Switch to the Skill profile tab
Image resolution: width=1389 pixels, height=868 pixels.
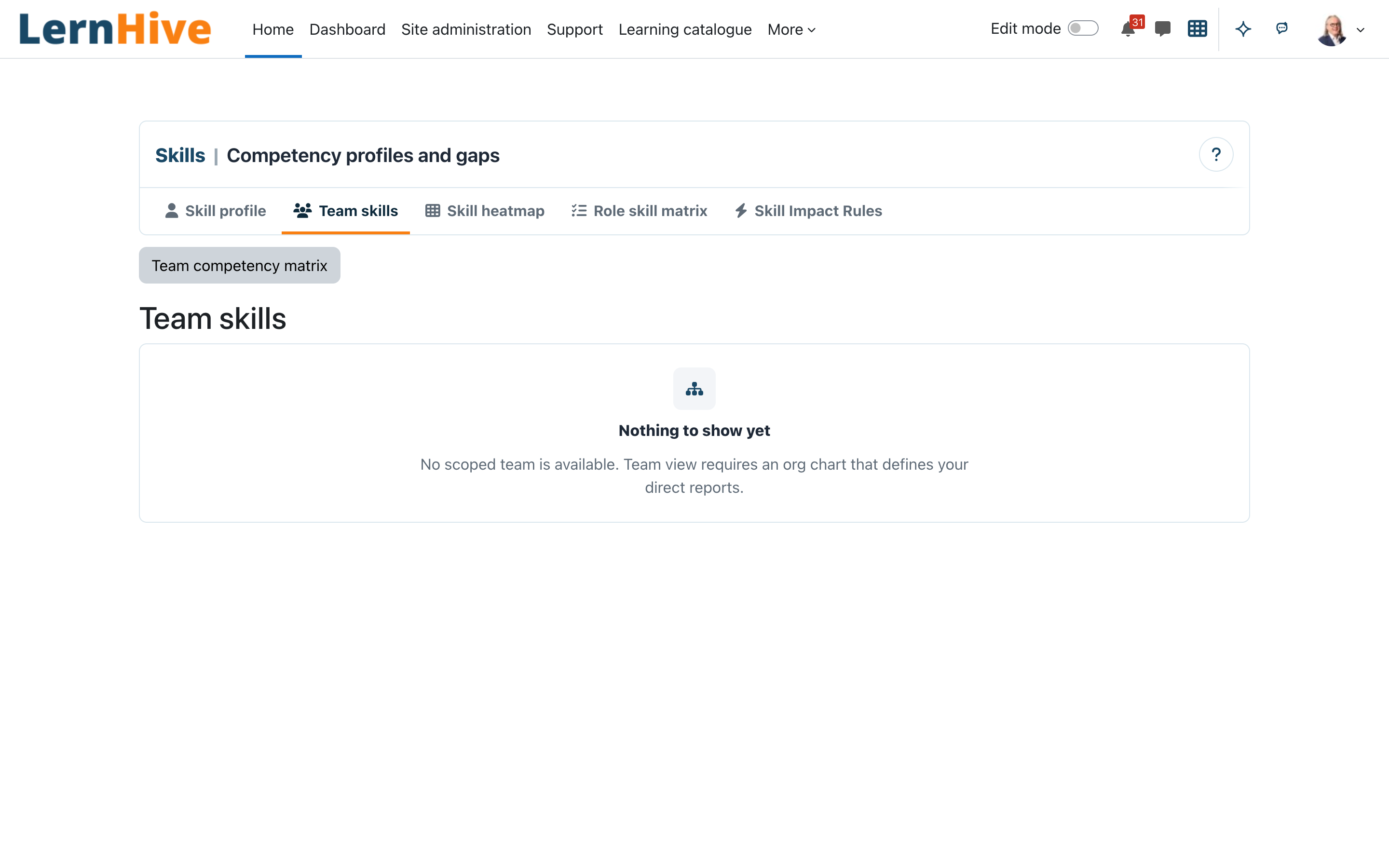[x=216, y=211]
